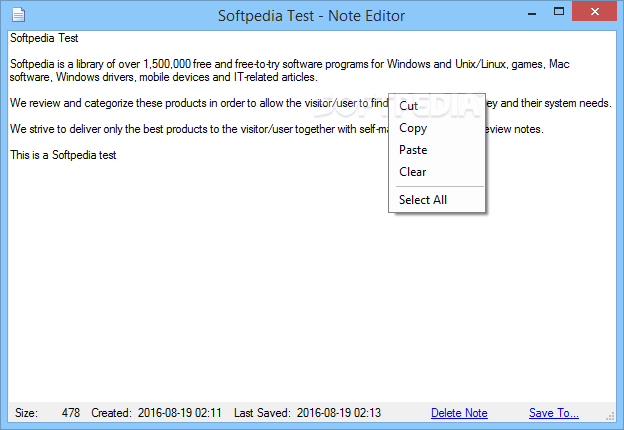Place cursor in the 'Softpedia Test' heading line
Screen dimensions: 624x430
point(44,38)
